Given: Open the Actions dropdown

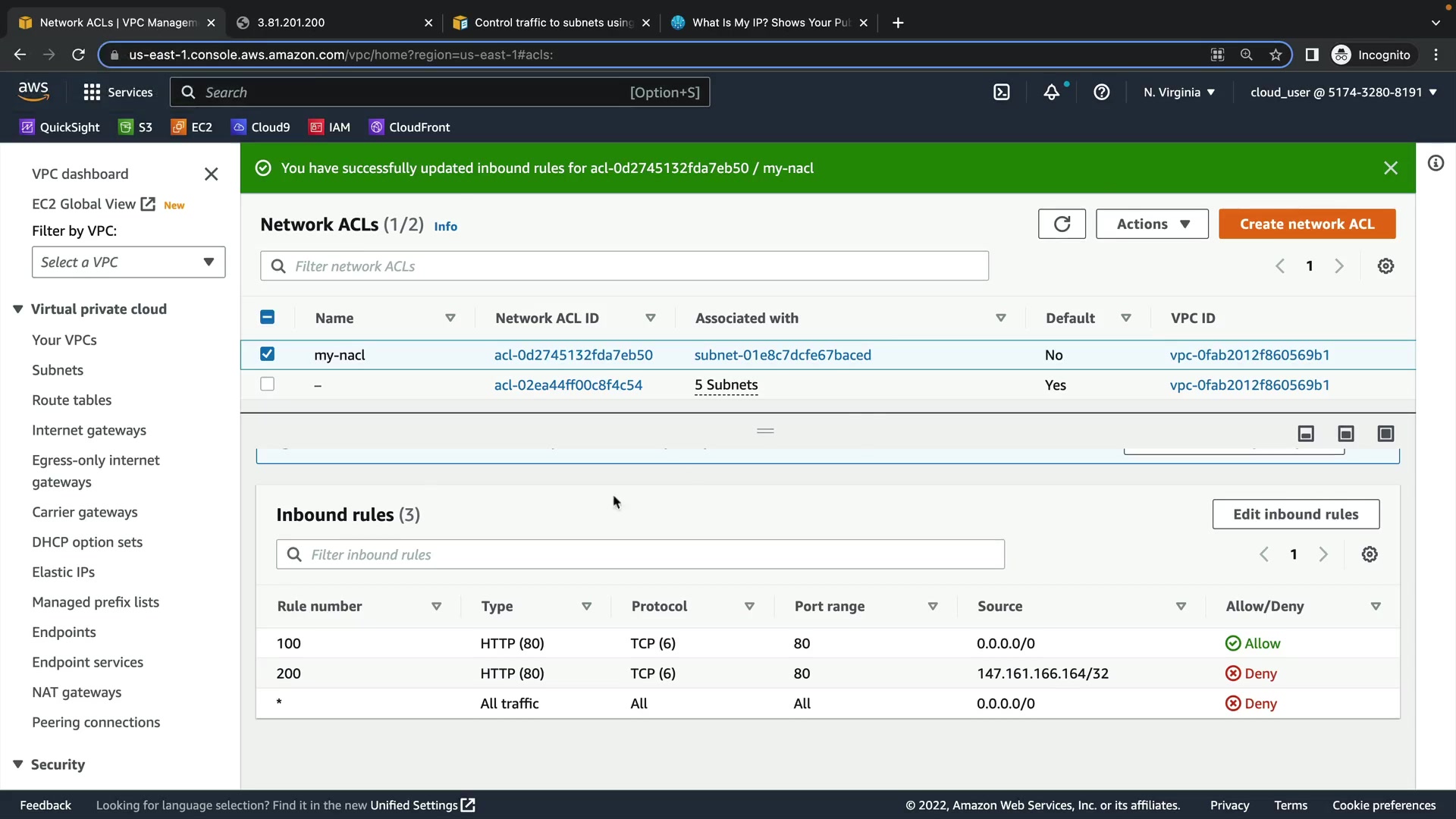Looking at the screenshot, I should pyautogui.click(x=1152, y=224).
